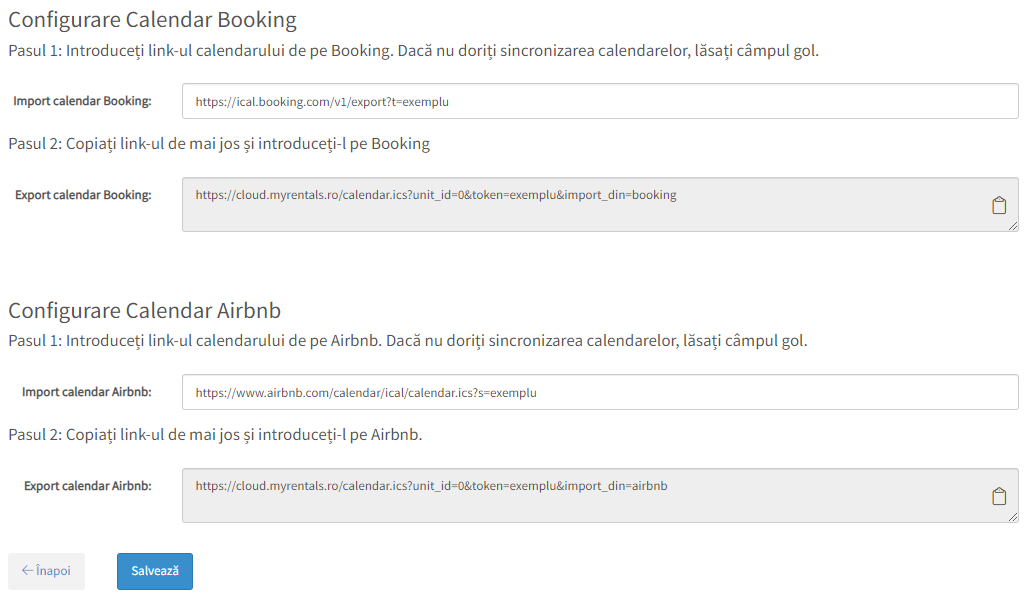Image resolution: width=1030 pixels, height=603 pixels.
Task: Click the Airbnb 'Pasul 1' instruction text
Action: [407, 341]
